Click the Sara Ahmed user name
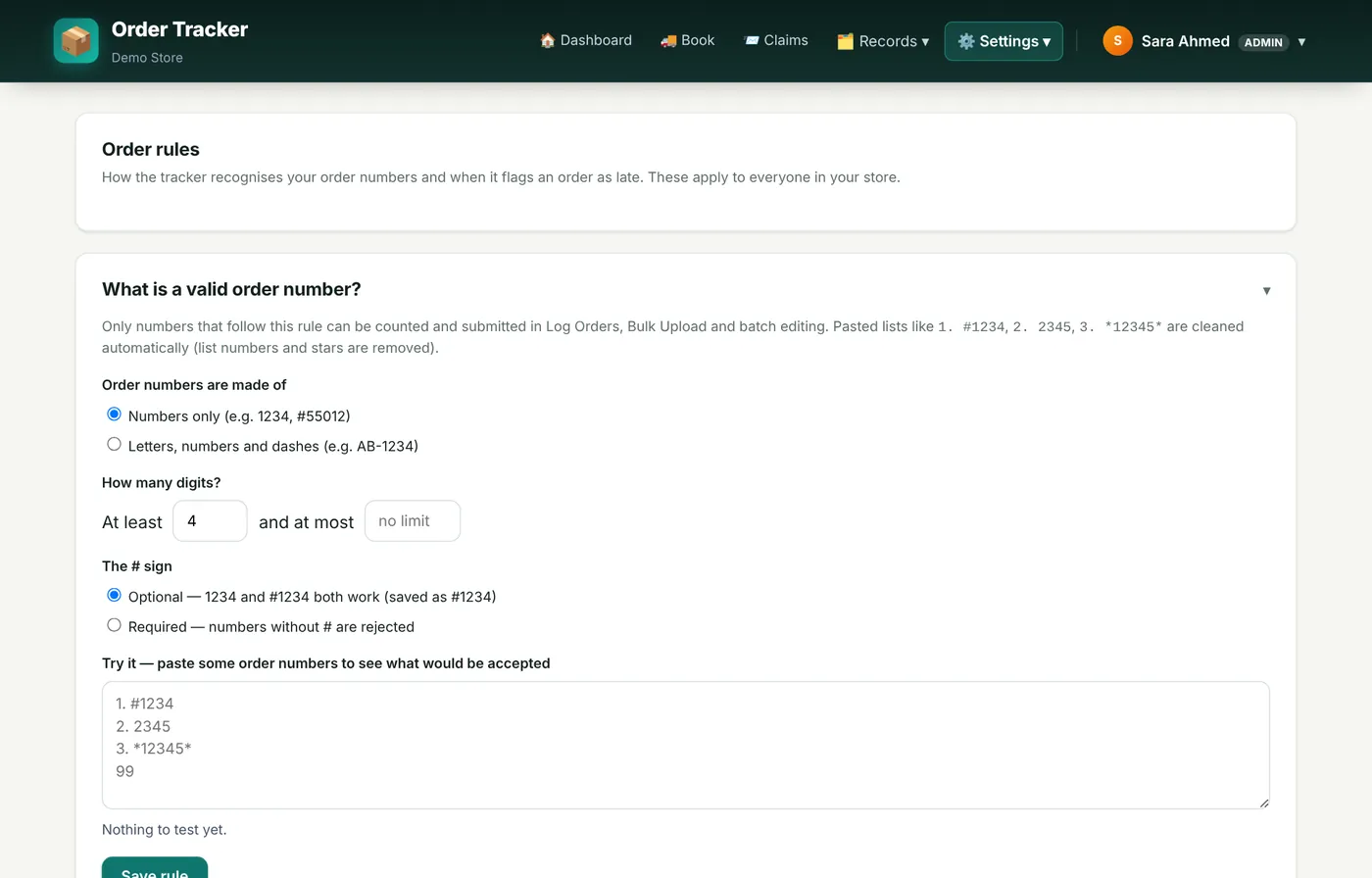 point(1185,41)
